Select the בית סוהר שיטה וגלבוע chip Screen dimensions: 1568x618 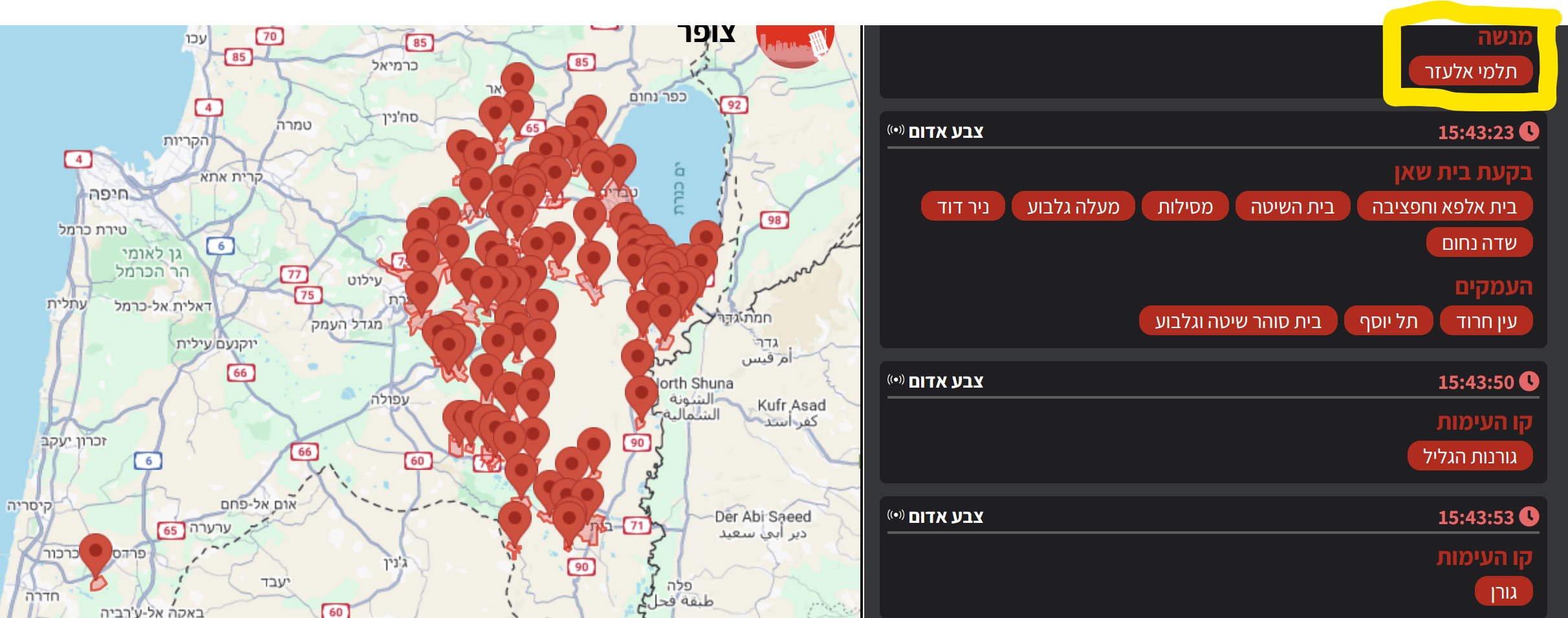[1238, 321]
